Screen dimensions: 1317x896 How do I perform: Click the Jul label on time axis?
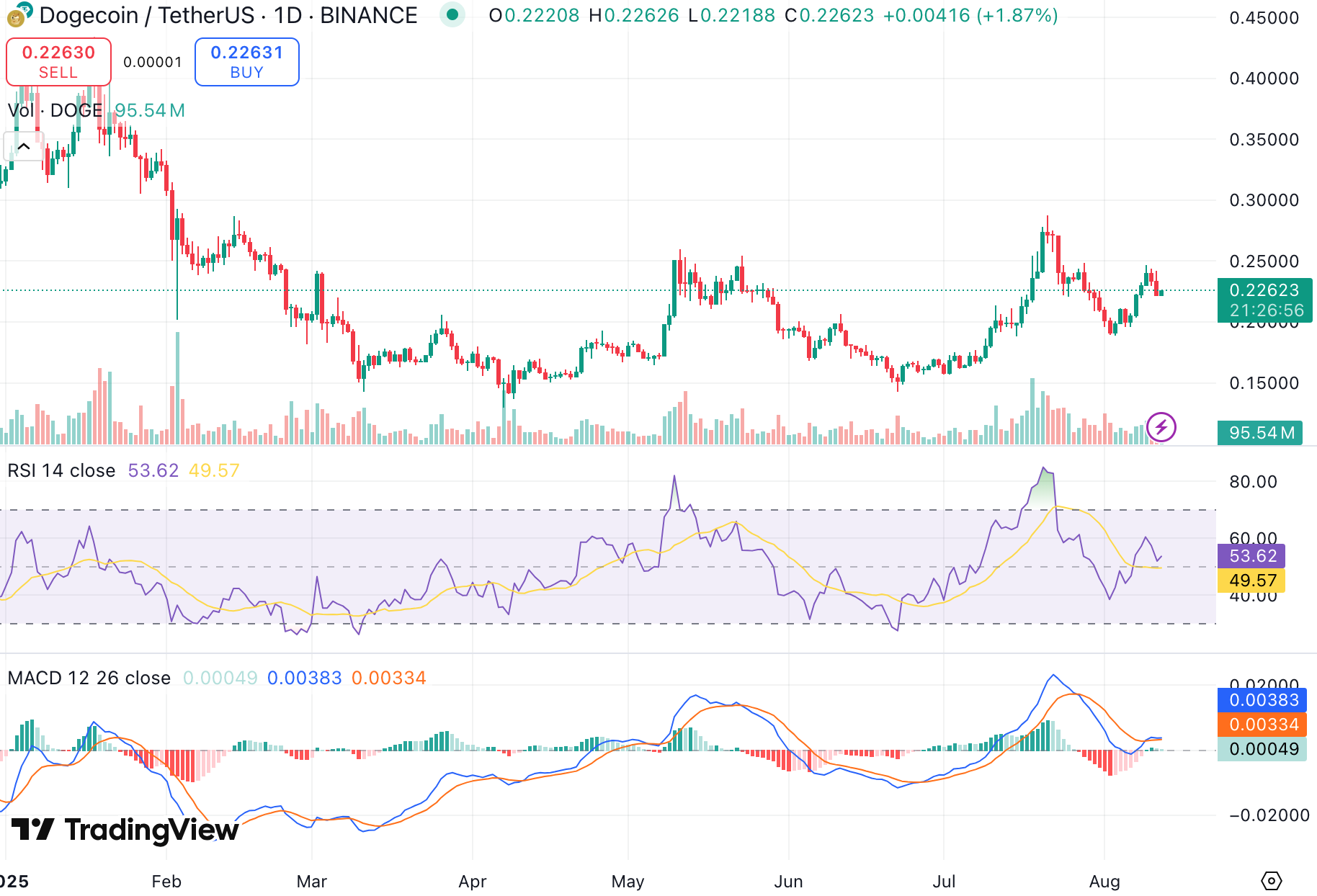944,882
